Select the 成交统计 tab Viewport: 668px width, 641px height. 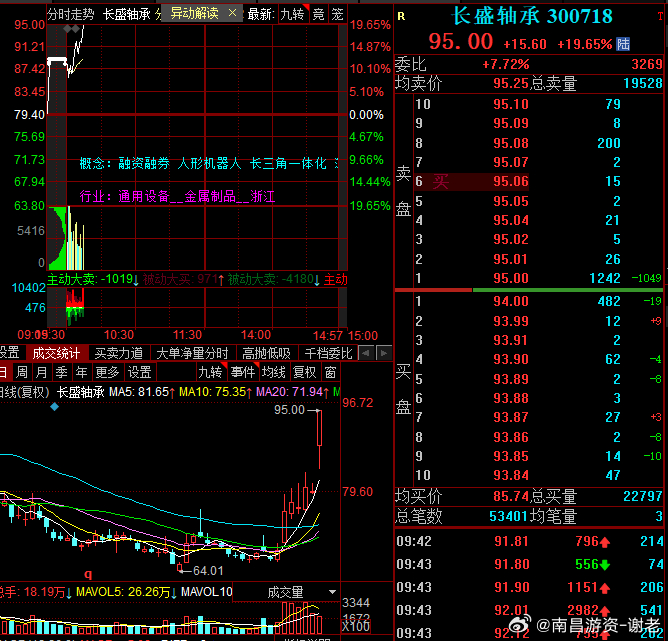click(x=56, y=353)
